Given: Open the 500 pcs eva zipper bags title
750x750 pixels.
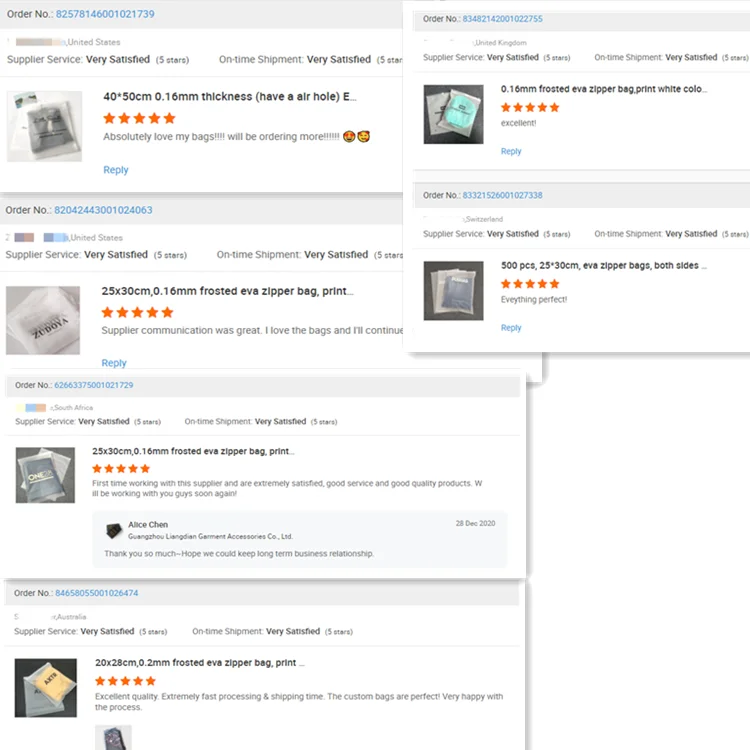Looking at the screenshot, I should coord(604,265).
